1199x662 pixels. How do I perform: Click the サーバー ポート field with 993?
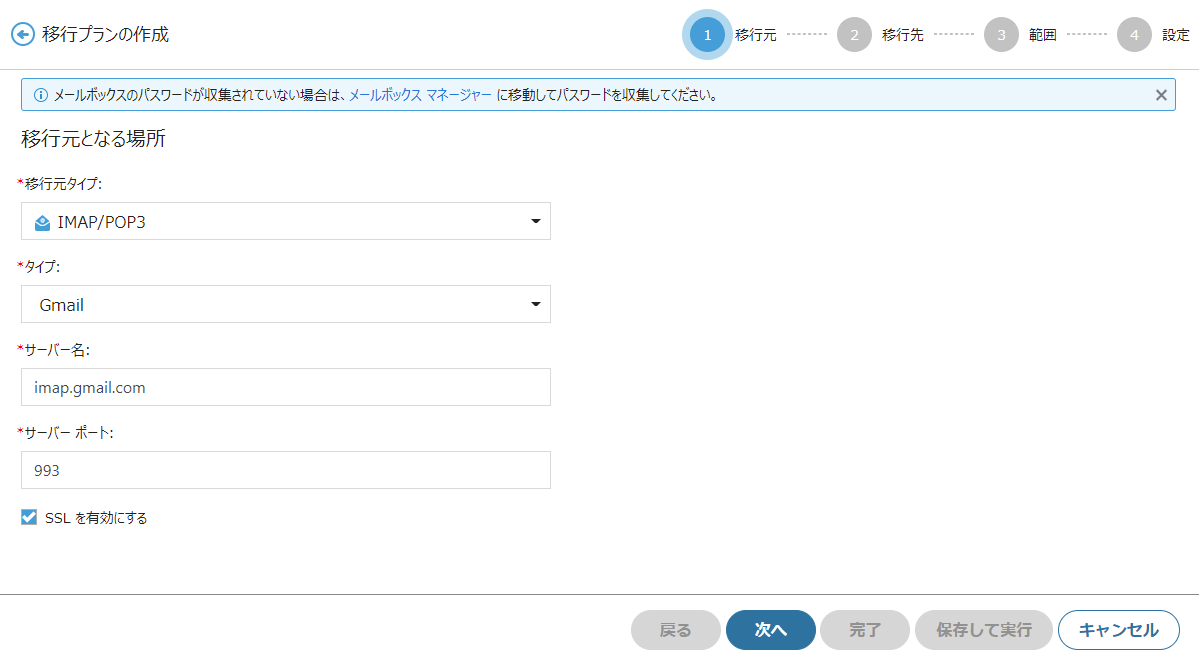pyautogui.click(x=286, y=470)
